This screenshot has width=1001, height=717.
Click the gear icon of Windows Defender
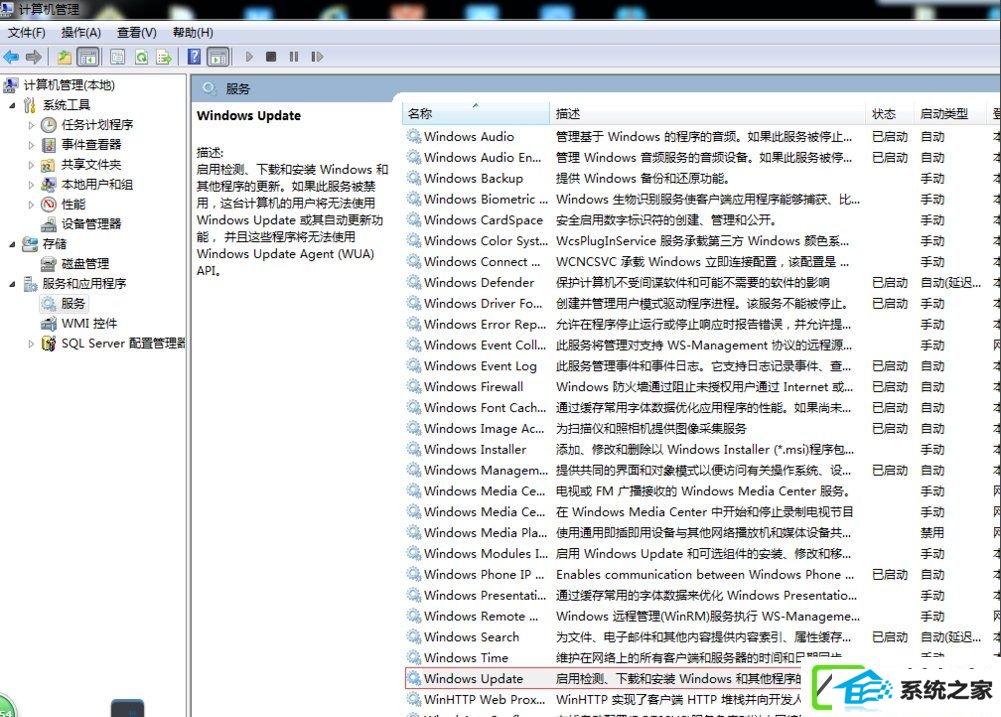pos(414,282)
